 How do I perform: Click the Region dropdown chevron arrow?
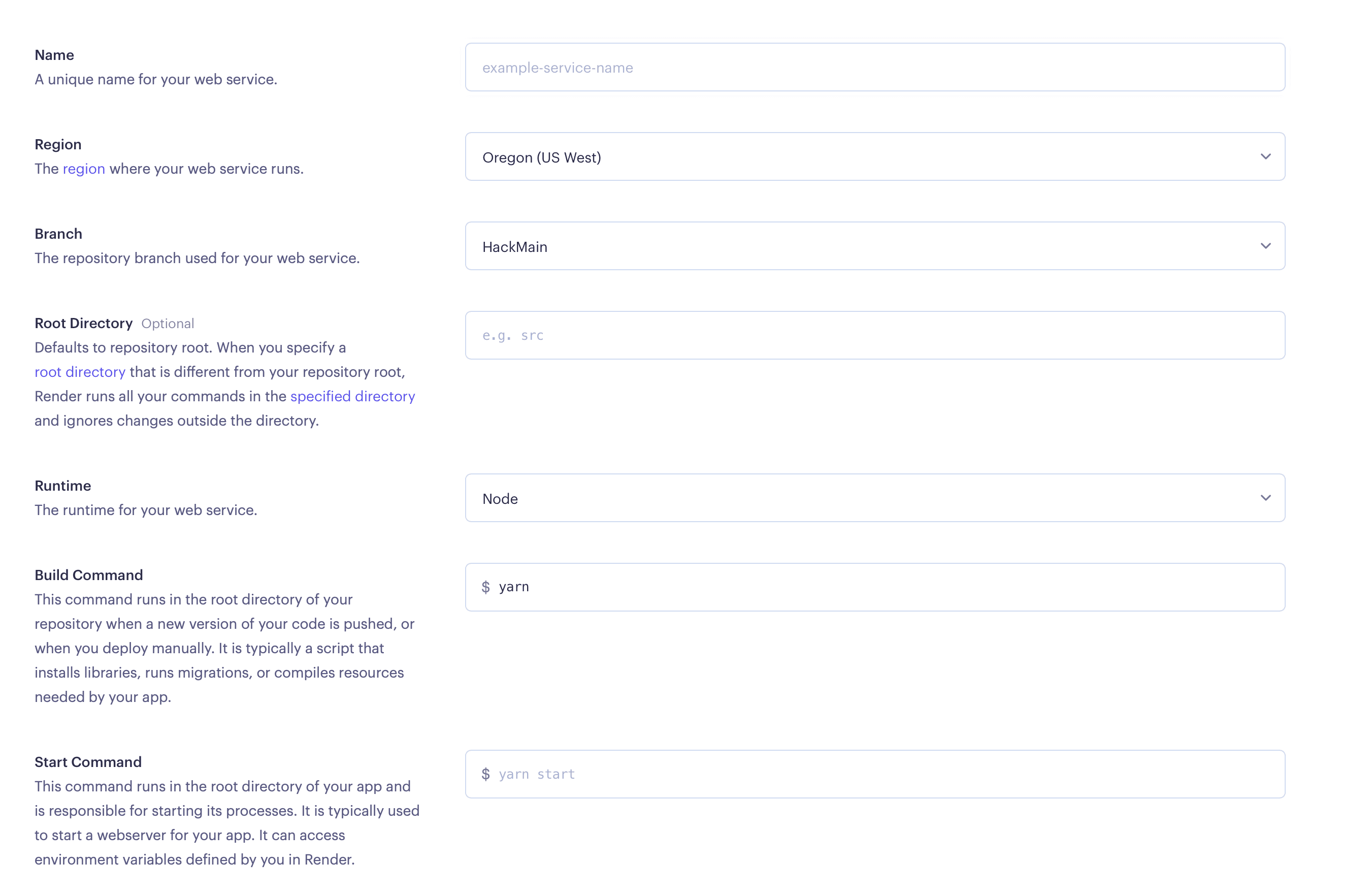click(1265, 157)
